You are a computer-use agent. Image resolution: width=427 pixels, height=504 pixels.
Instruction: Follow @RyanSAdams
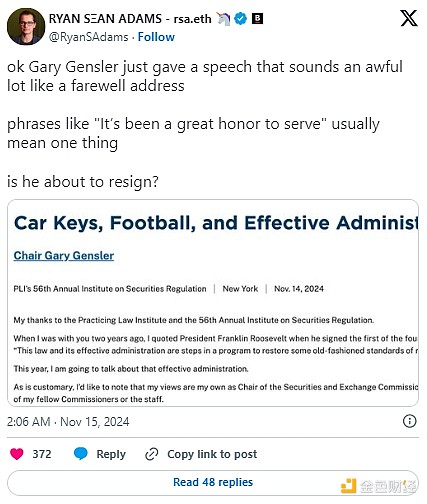click(x=156, y=37)
